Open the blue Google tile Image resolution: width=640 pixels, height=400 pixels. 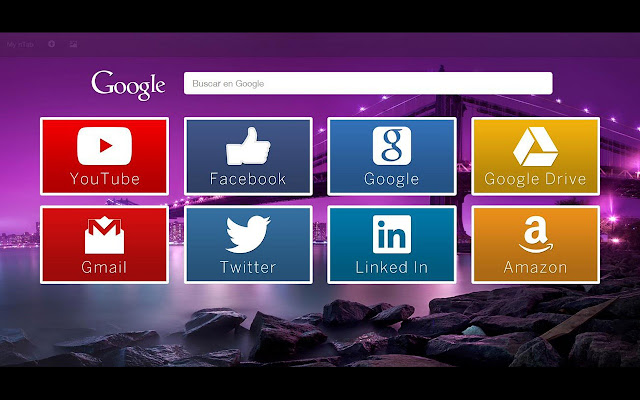392,156
